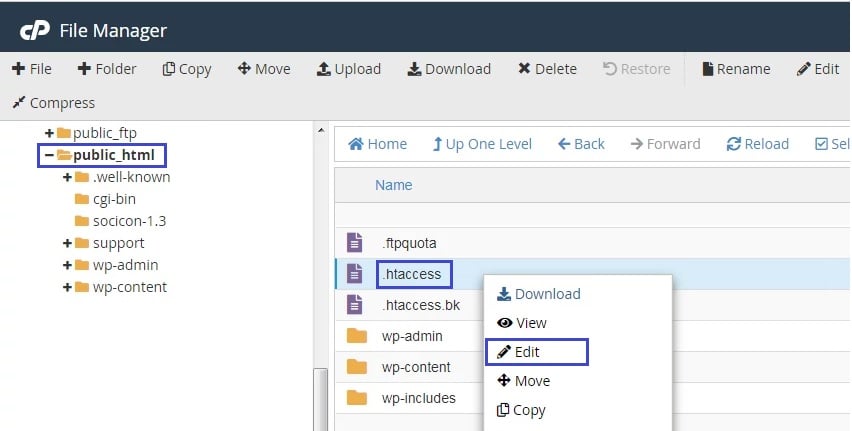
Task: Click the Restore toolbar button
Action: pyautogui.click(x=636, y=69)
